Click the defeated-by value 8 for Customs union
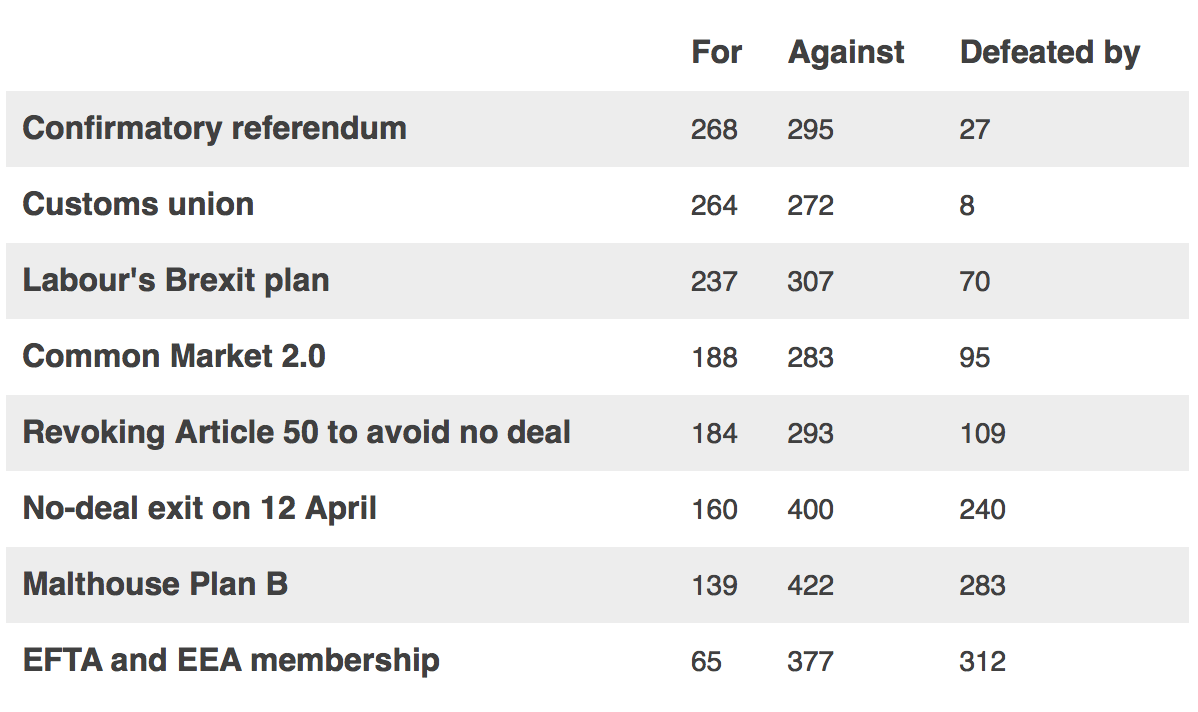The image size is (1198, 712). (x=967, y=206)
